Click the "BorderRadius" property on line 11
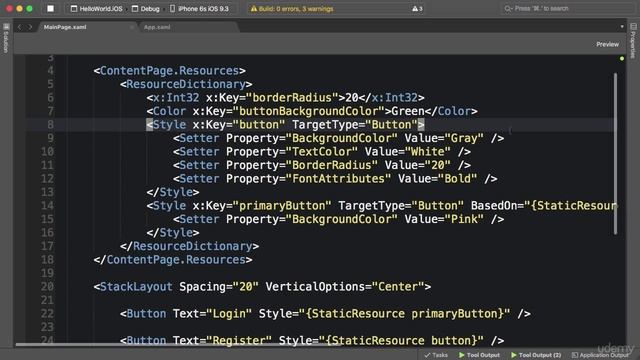 click(x=332, y=165)
